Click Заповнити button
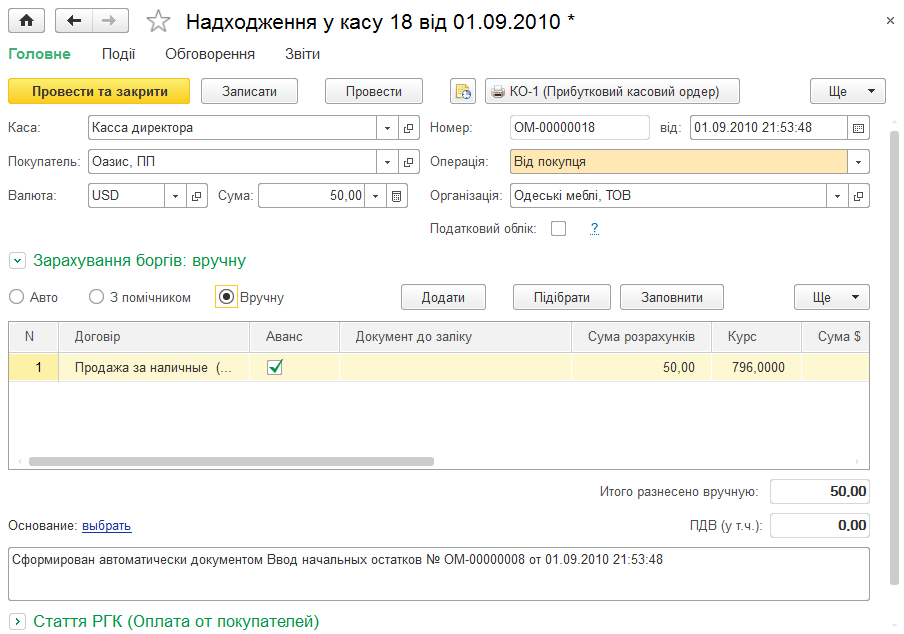Viewport: 904px width, 634px height. (x=672, y=297)
